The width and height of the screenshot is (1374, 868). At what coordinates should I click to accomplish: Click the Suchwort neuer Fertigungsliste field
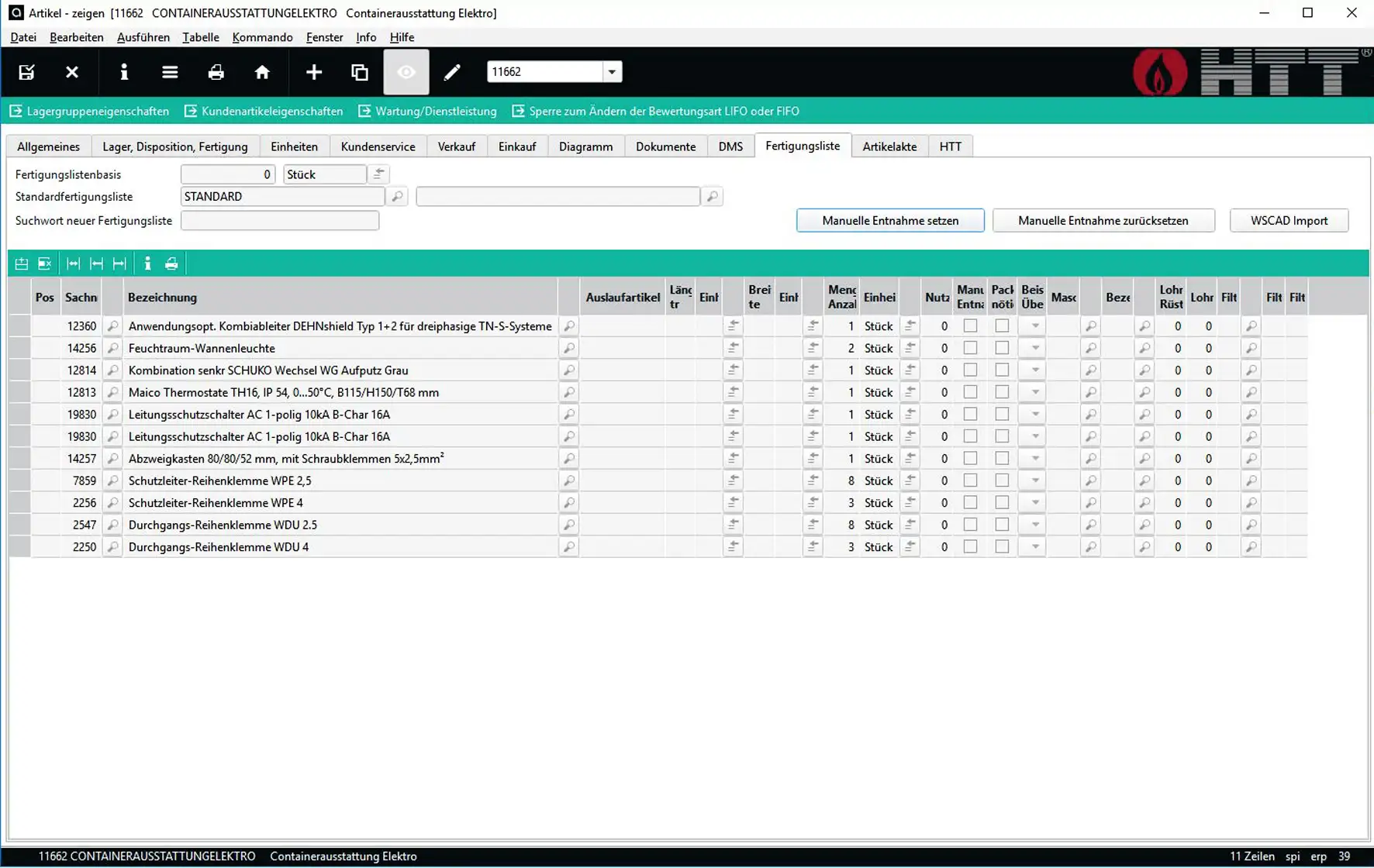(x=280, y=221)
